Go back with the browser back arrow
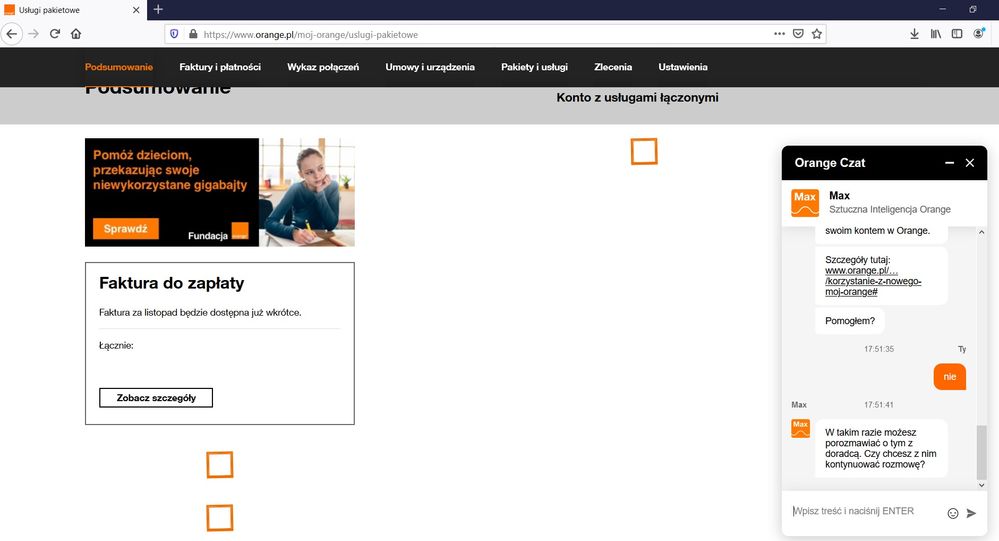This screenshot has width=999, height=541. tap(12, 34)
